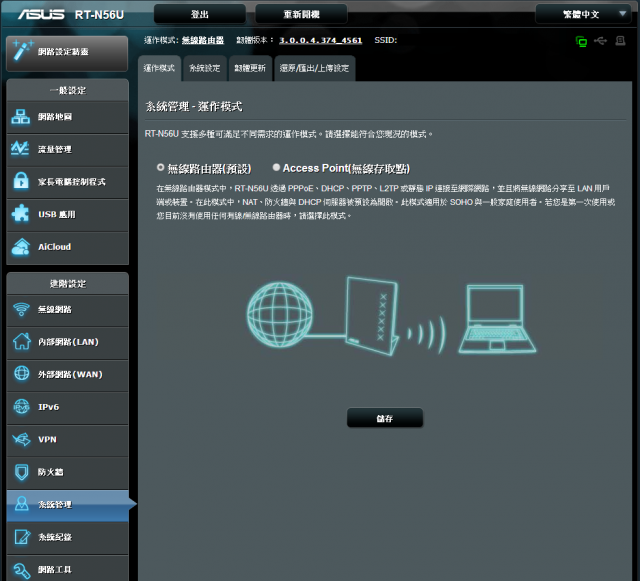Click the USB status icon in header

(x=600, y=40)
